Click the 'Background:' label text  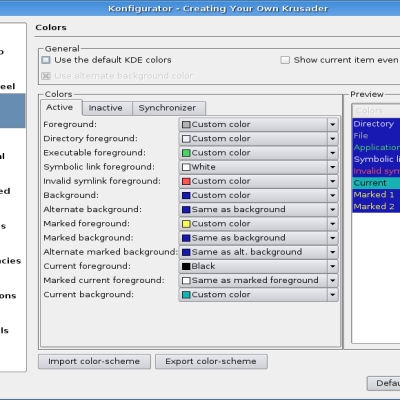71,195
